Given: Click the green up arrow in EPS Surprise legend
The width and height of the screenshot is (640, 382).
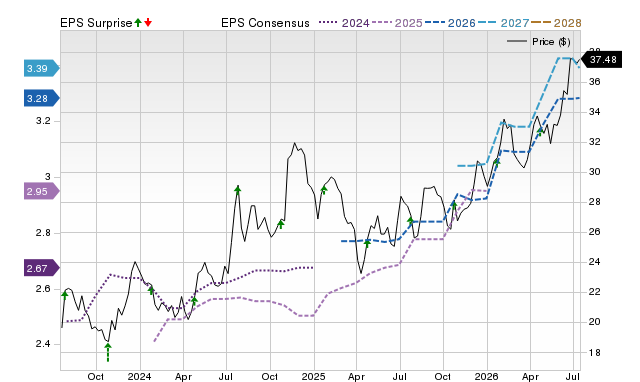Looking at the screenshot, I should (138, 23).
